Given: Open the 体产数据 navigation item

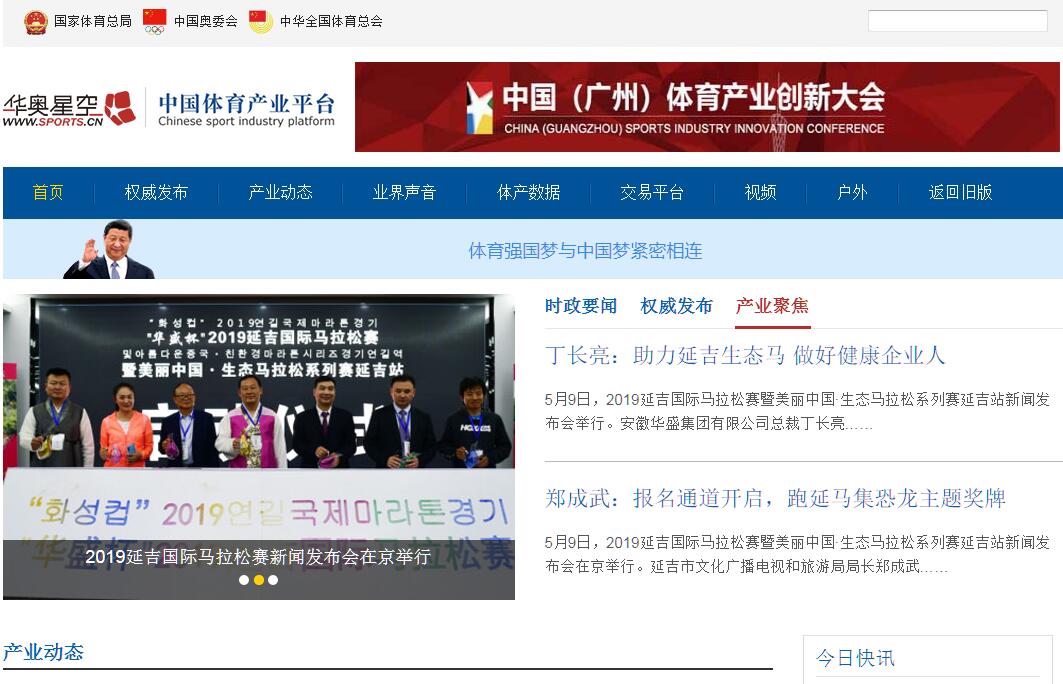Looking at the screenshot, I should point(528,193).
